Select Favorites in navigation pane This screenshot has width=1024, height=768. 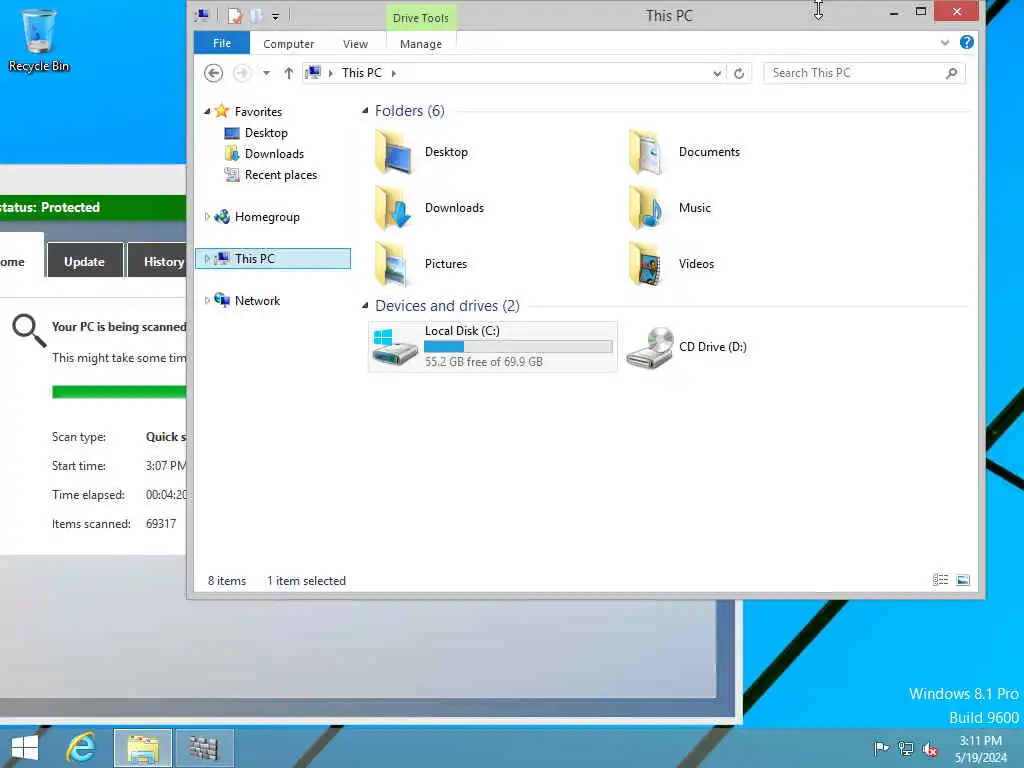coord(258,112)
